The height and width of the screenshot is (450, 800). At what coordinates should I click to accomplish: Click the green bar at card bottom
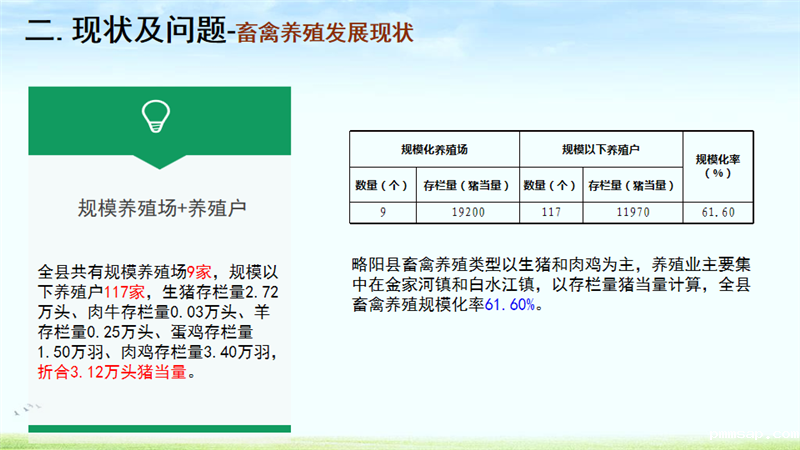160,428
